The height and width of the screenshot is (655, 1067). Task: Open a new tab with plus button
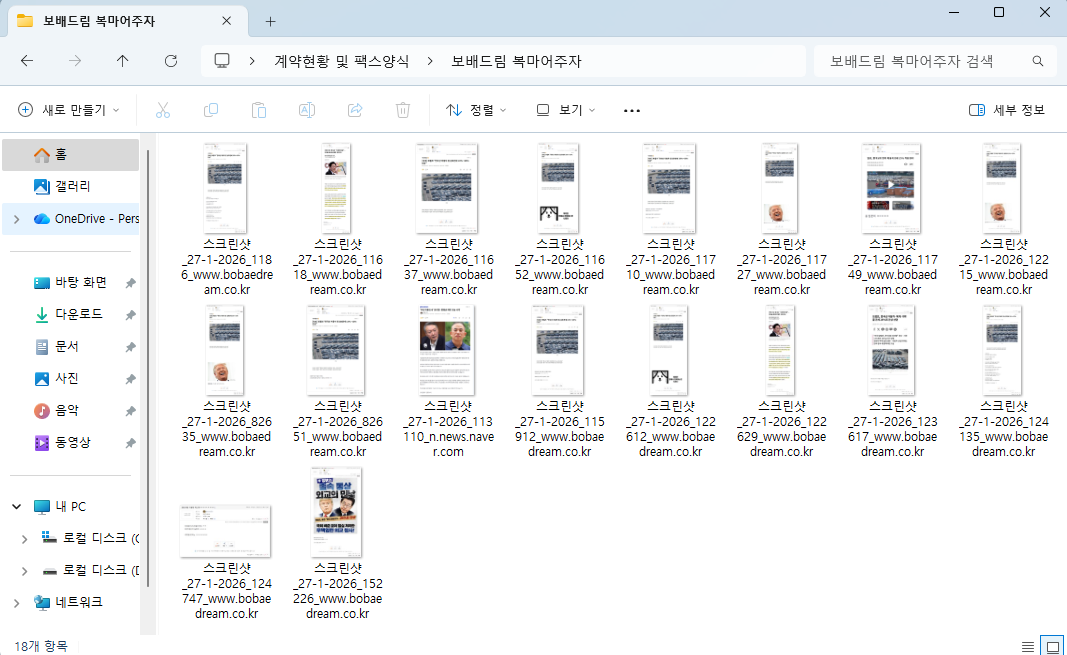point(270,21)
